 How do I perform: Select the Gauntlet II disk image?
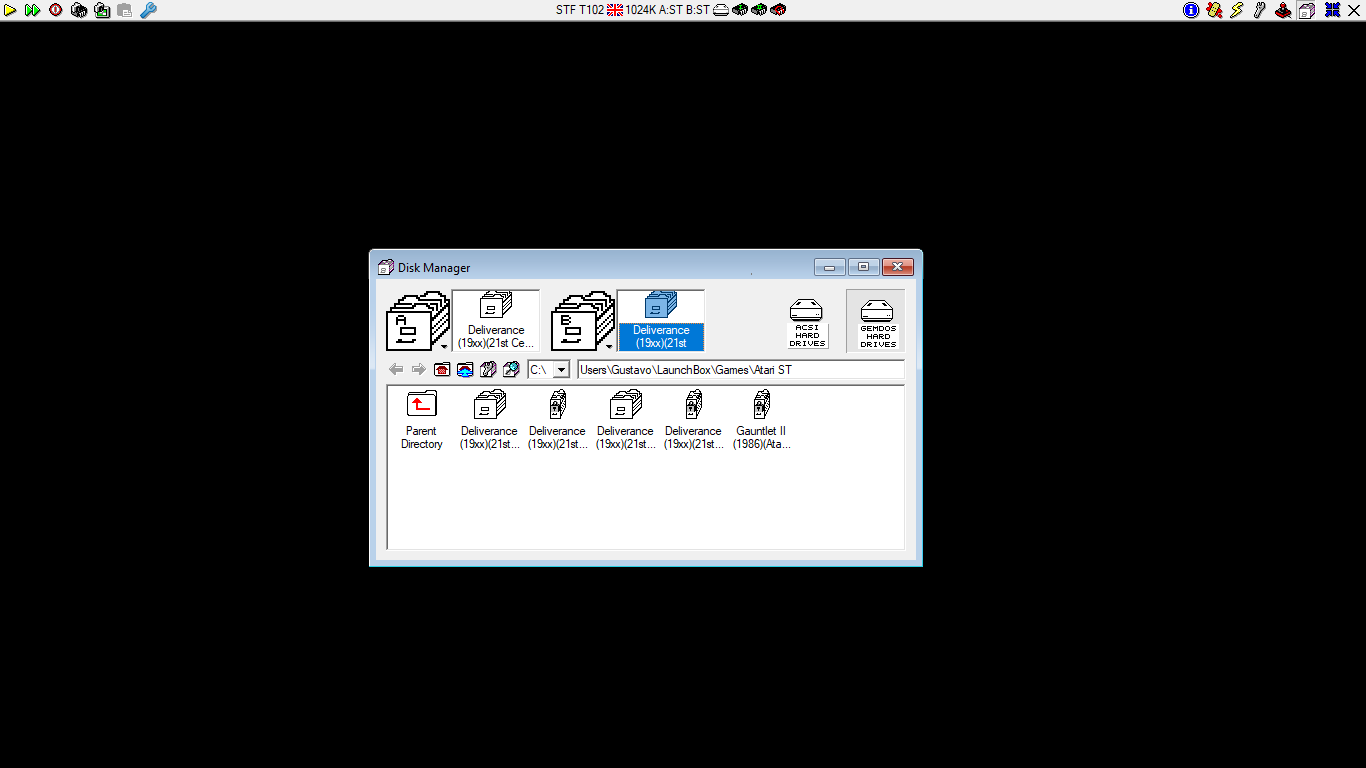click(761, 420)
